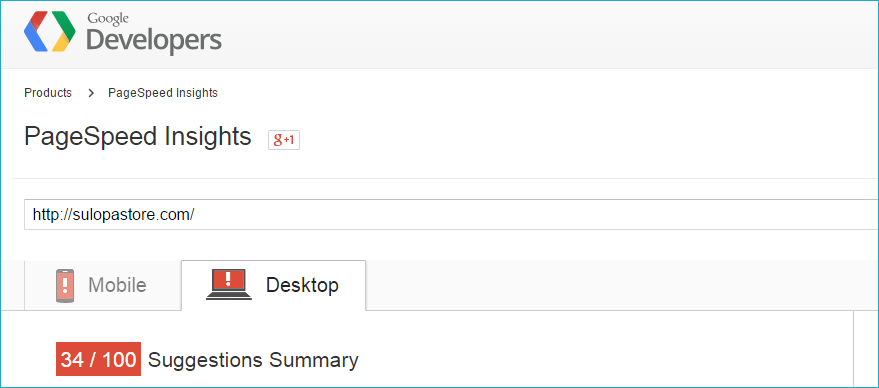Open the PageSpeed Insights breadcrumb link
This screenshot has height=388, width=879.
pos(163,93)
